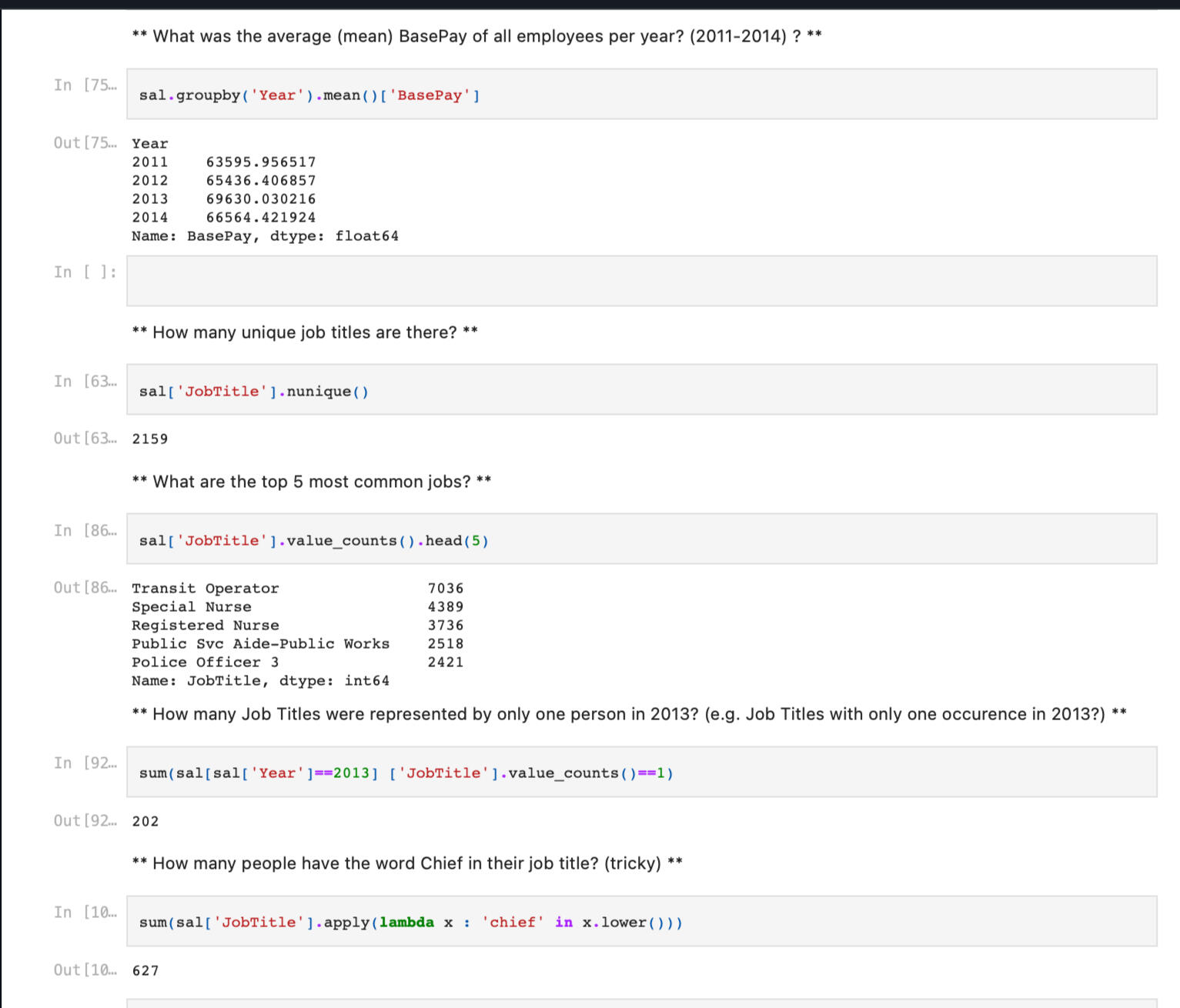Select the 202 output result

tap(145, 821)
